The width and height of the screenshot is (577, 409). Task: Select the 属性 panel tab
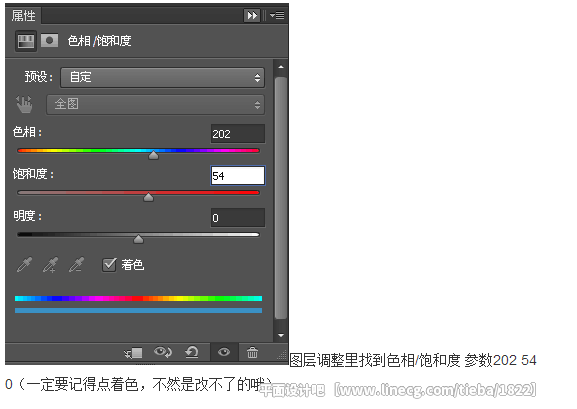tap(23, 15)
